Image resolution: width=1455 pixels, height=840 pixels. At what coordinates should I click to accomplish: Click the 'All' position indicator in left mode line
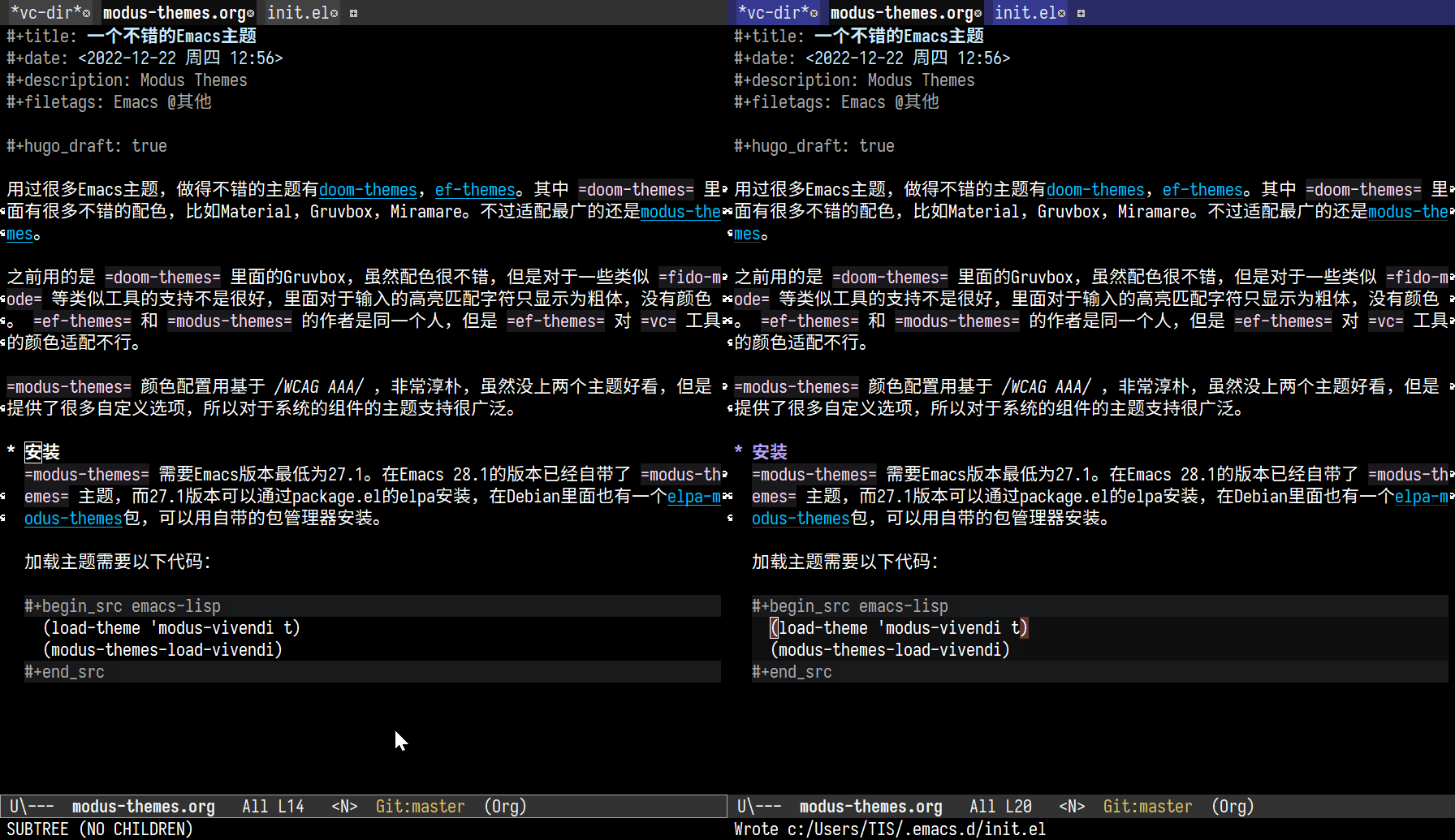tap(255, 807)
